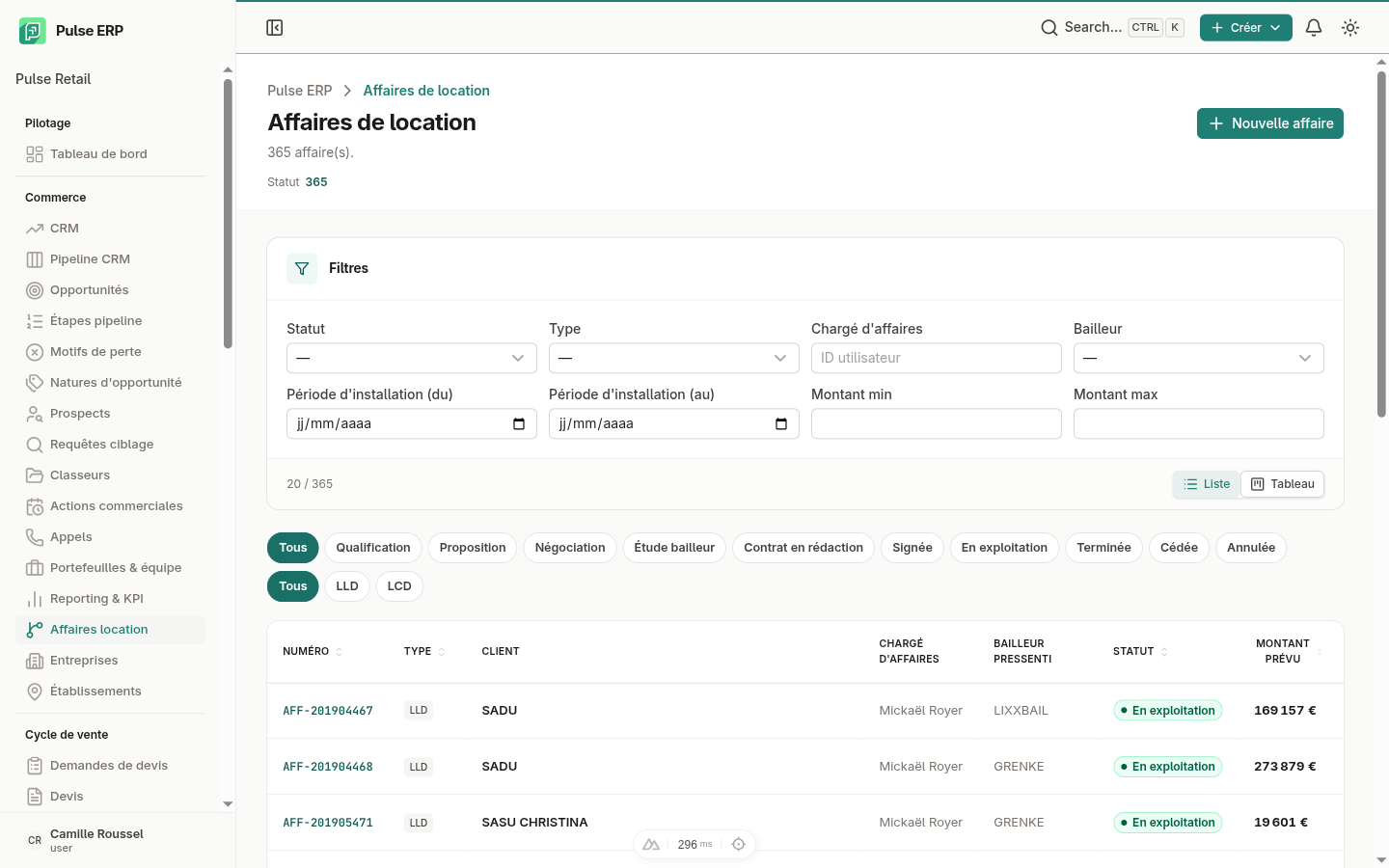This screenshot has height=868, width=1389.
Task: Open the Type filter dropdown
Action: click(674, 358)
